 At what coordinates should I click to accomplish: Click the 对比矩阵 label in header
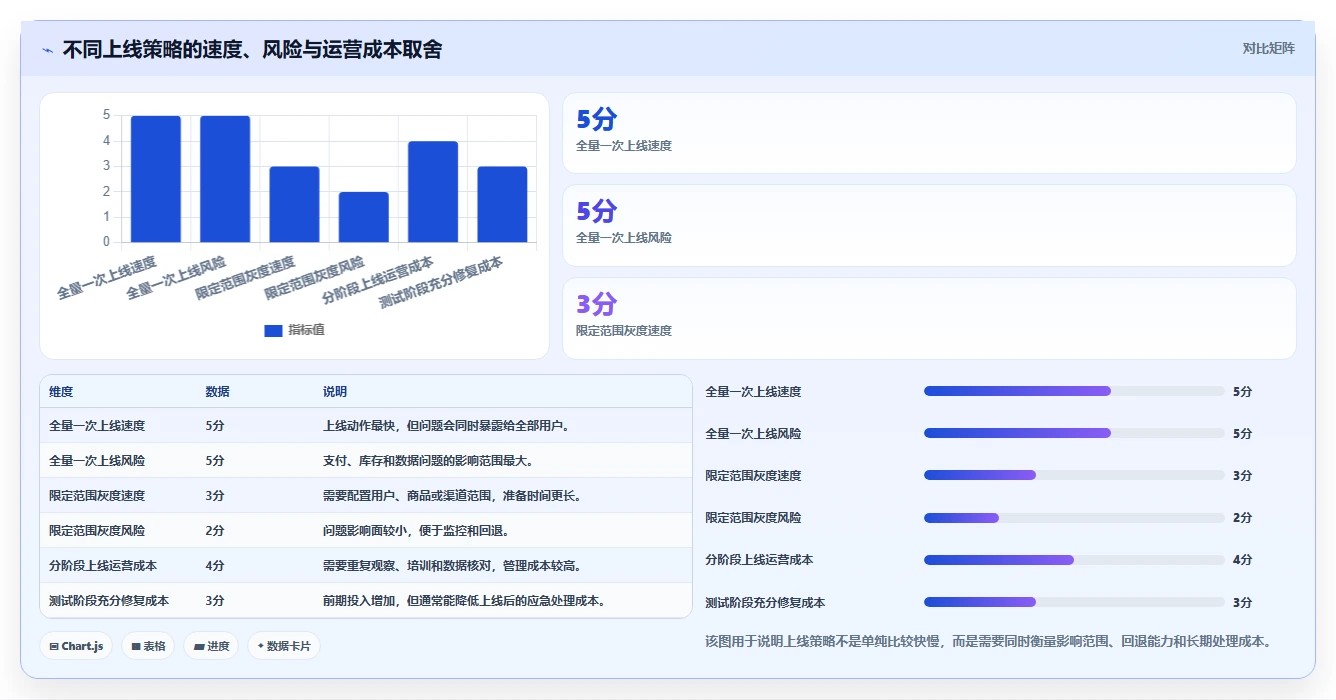[1268, 48]
